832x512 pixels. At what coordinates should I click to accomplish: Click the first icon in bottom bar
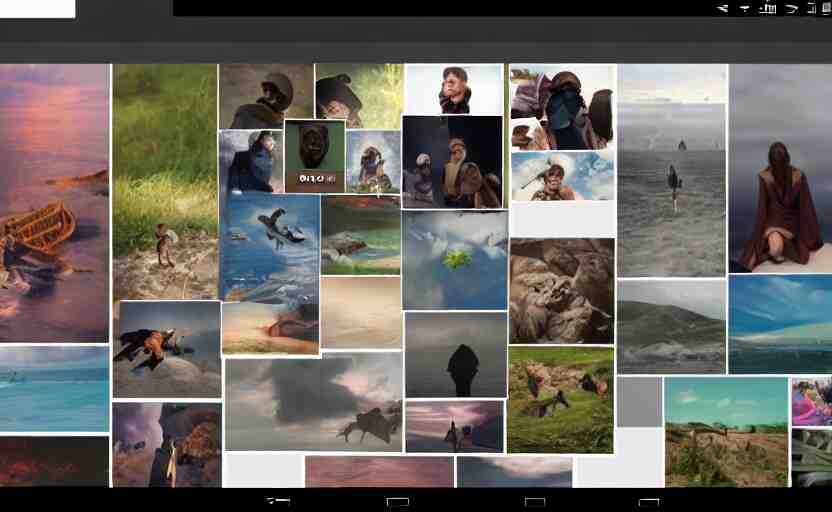tap(278, 501)
